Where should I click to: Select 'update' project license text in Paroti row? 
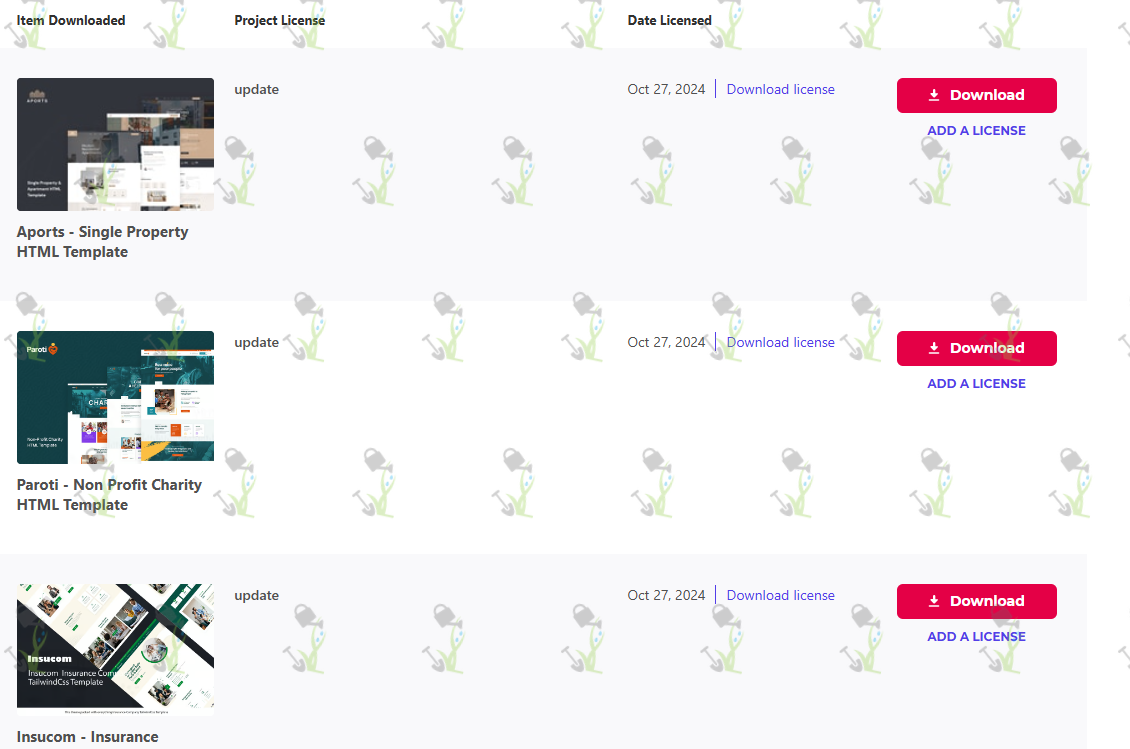(x=257, y=342)
